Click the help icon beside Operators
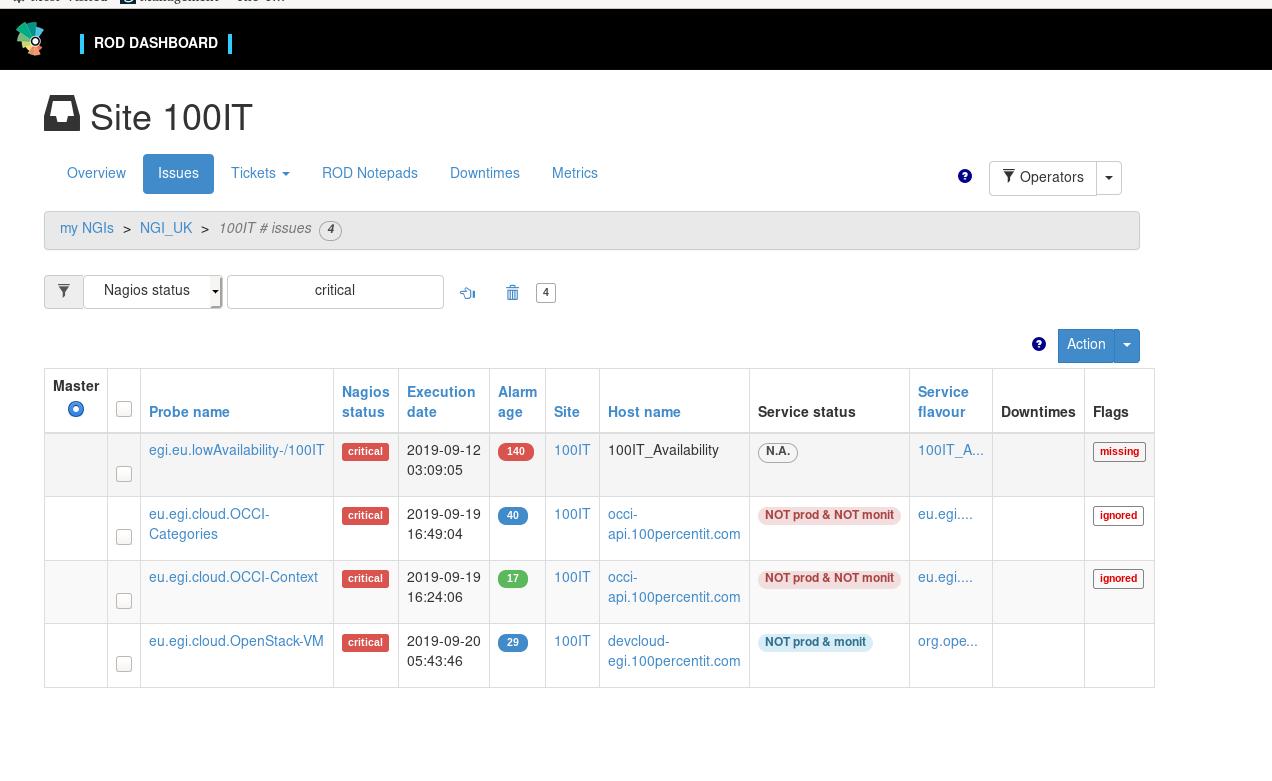 pyautogui.click(x=964, y=176)
